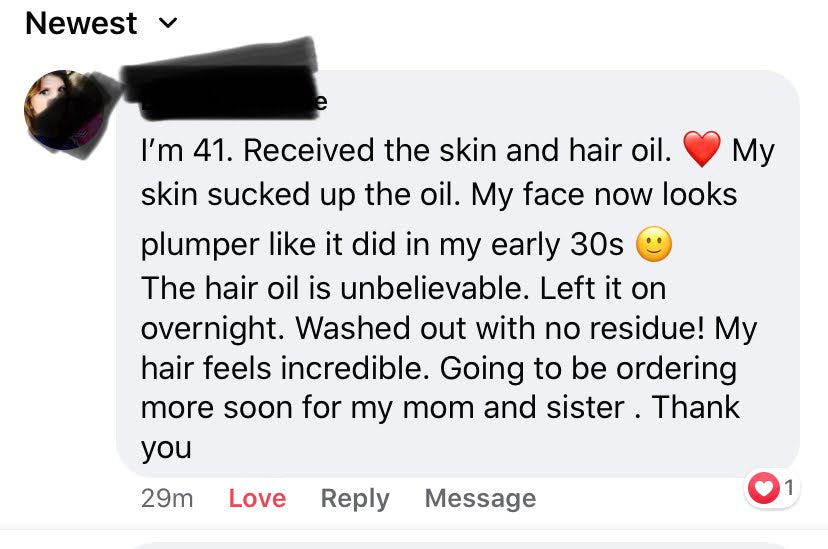Click the next comment bubble at bottom edge

point(459,545)
